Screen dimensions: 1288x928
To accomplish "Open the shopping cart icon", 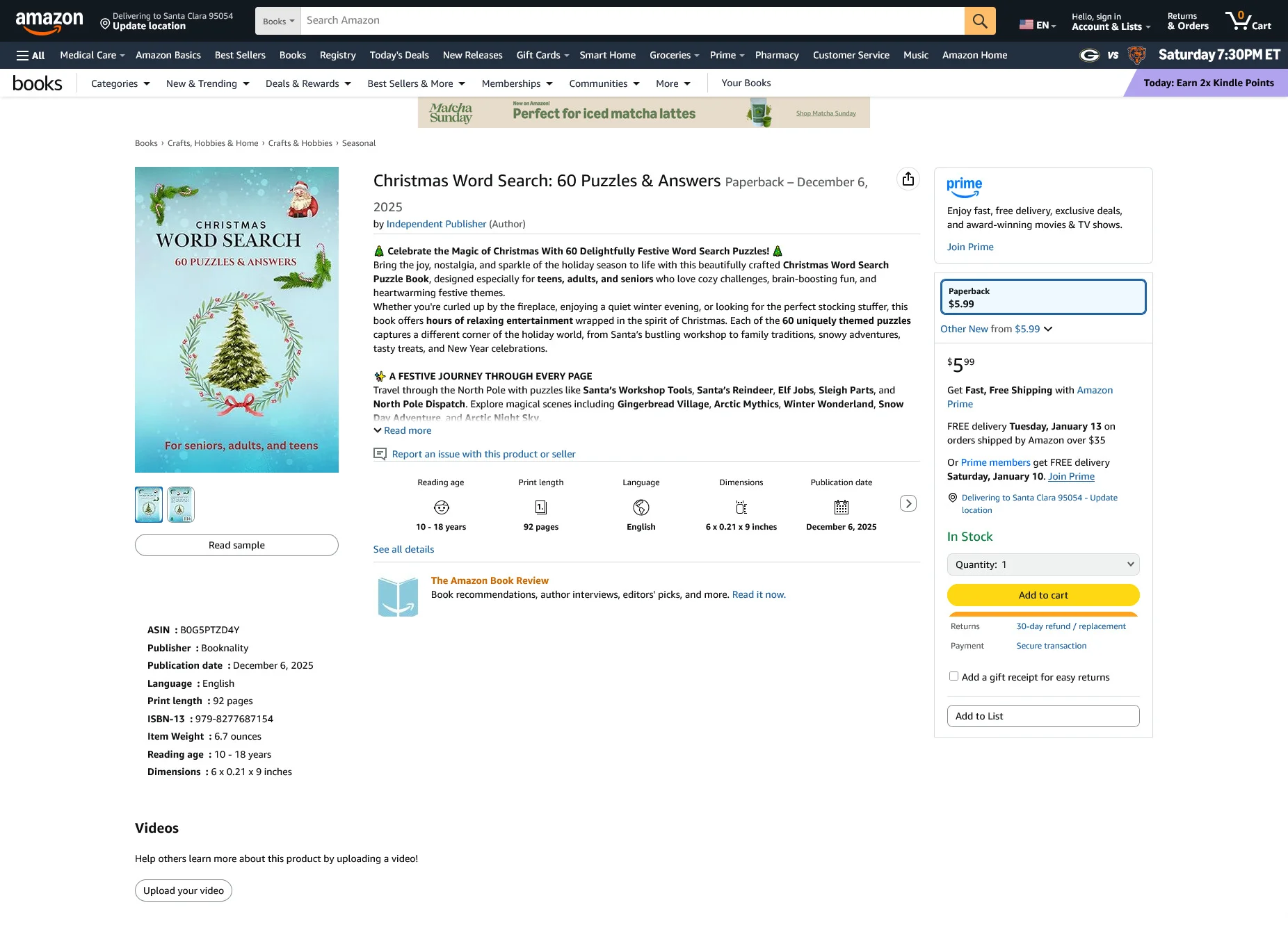I will (x=1248, y=21).
